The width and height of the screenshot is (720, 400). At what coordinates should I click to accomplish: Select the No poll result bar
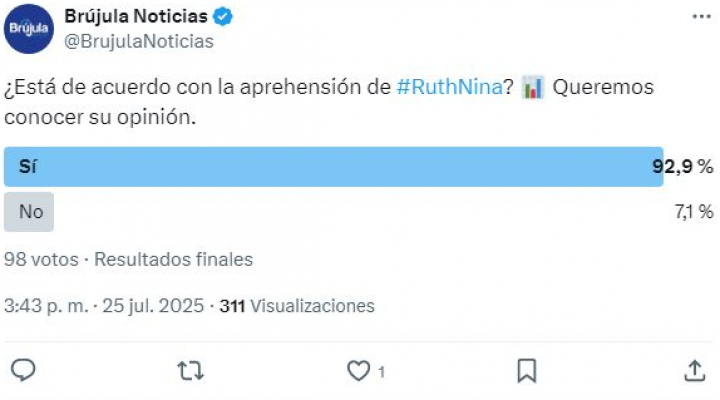pos(29,212)
